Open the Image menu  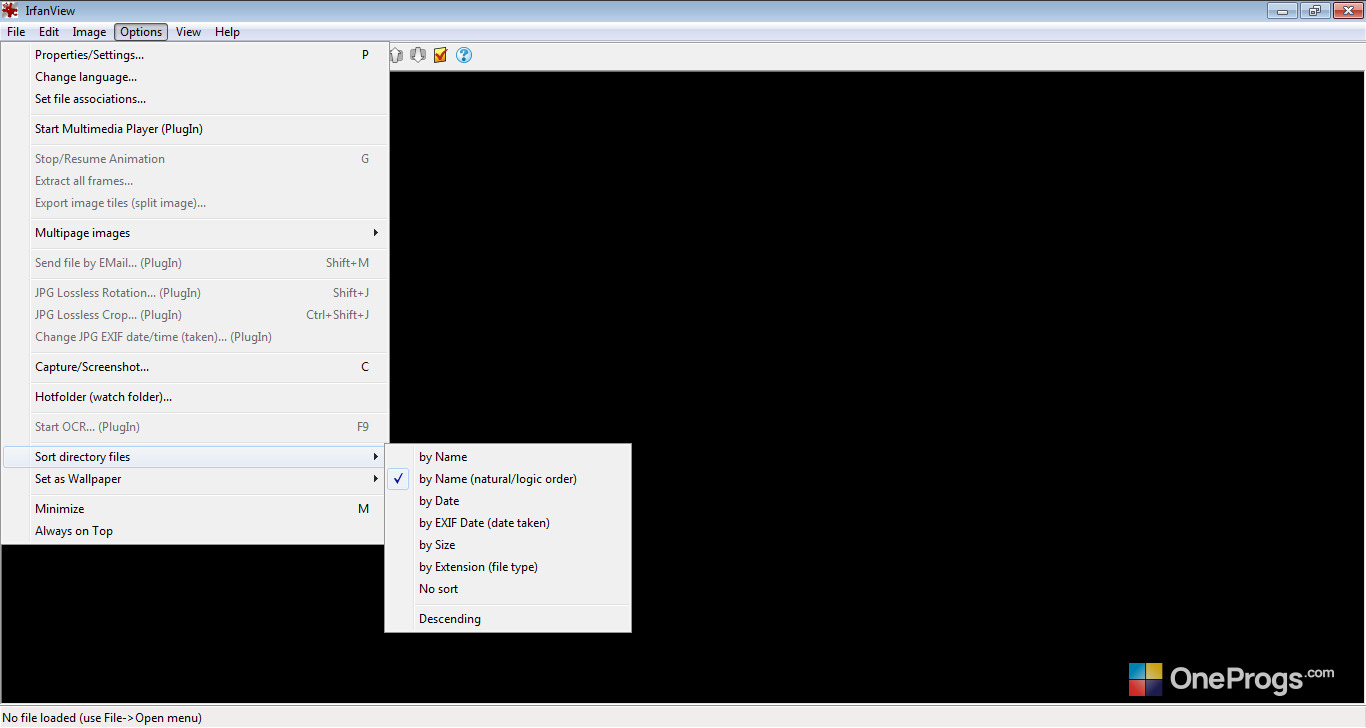[x=89, y=32]
